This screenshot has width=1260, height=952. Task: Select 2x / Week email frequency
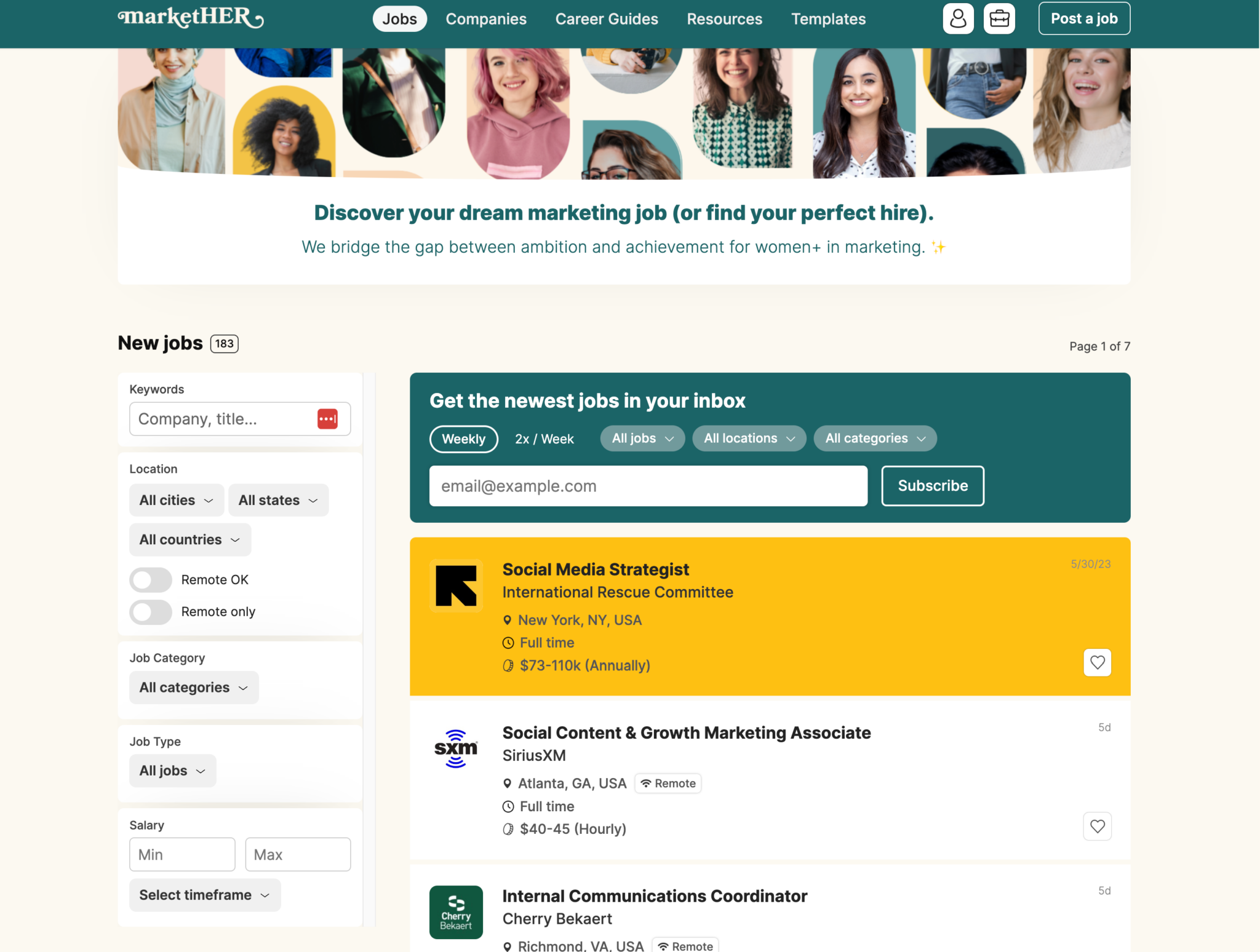[544, 438]
